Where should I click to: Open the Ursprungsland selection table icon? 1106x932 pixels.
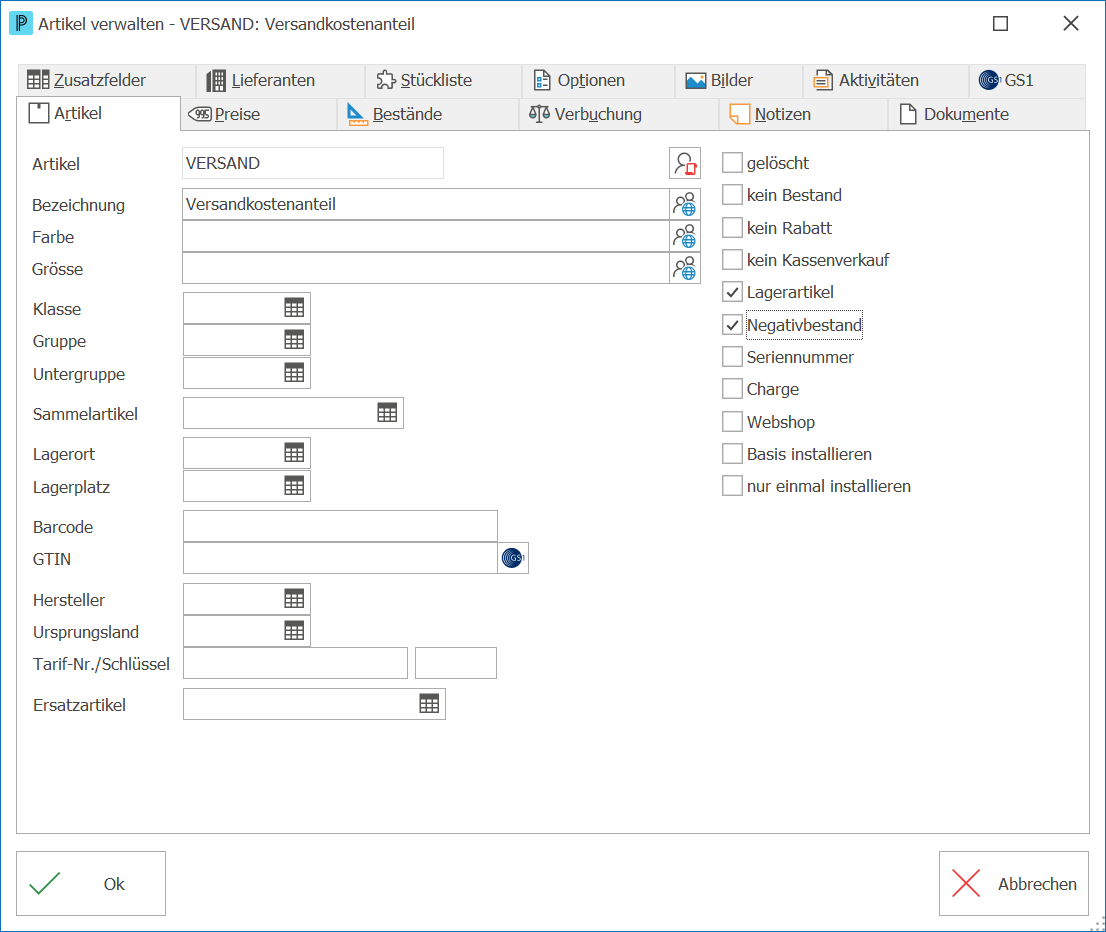pos(294,631)
